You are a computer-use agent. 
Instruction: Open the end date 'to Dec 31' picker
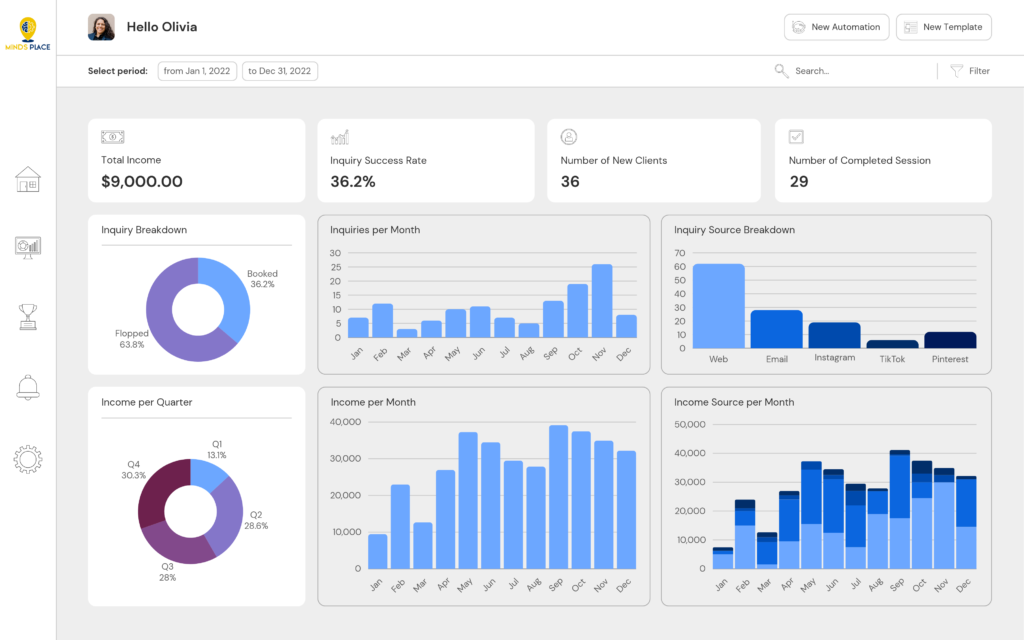[x=280, y=71]
